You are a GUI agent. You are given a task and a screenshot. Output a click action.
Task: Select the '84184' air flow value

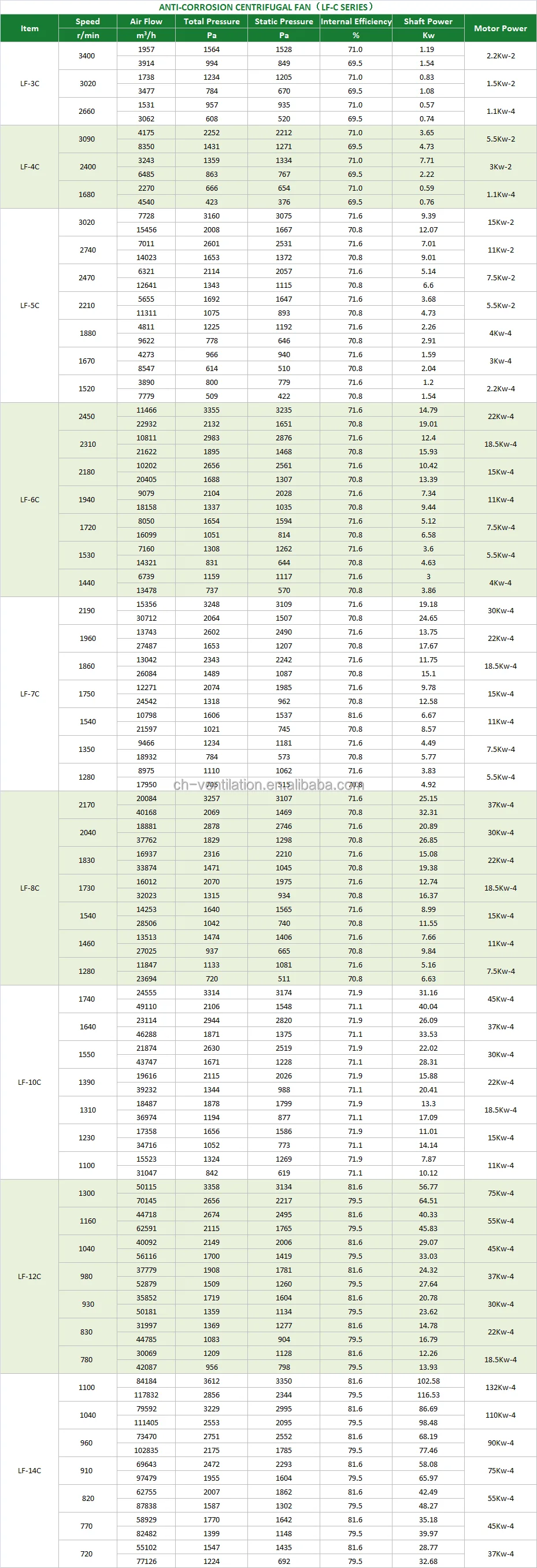[x=146, y=1382]
